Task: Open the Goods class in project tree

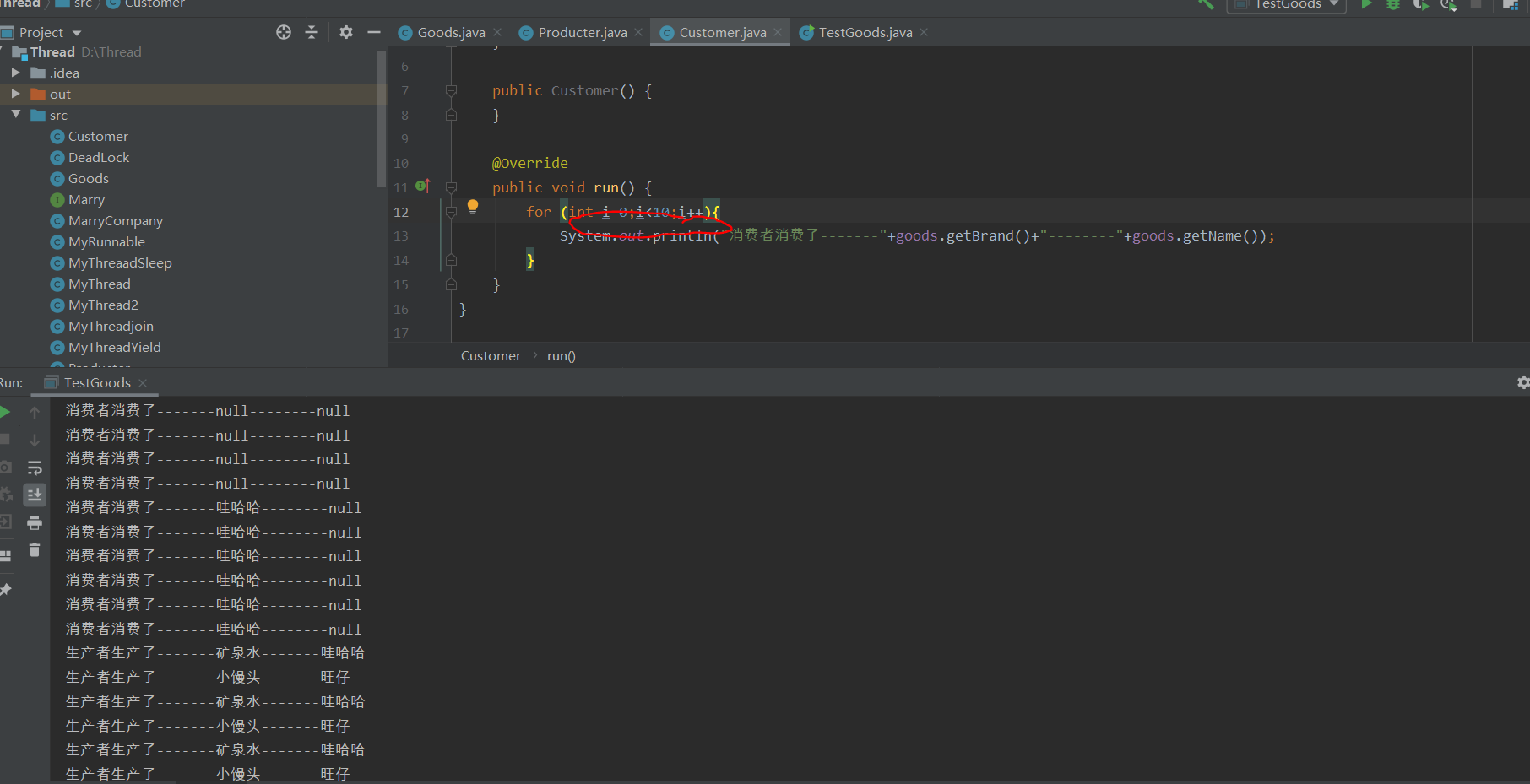Action: click(88, 178)
